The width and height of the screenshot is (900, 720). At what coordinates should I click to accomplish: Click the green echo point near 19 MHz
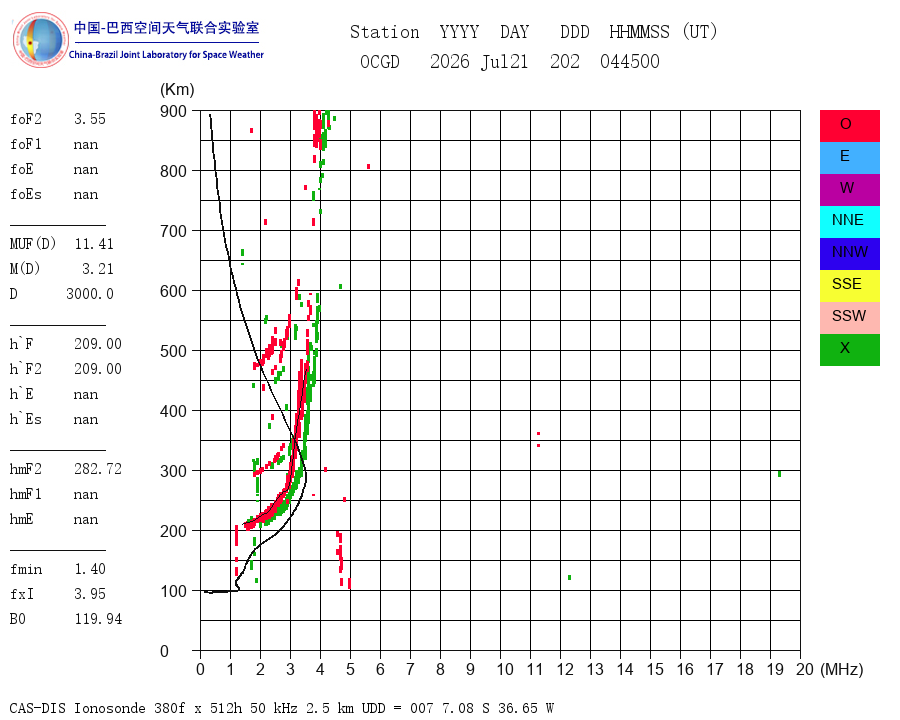tap(779, 474)
